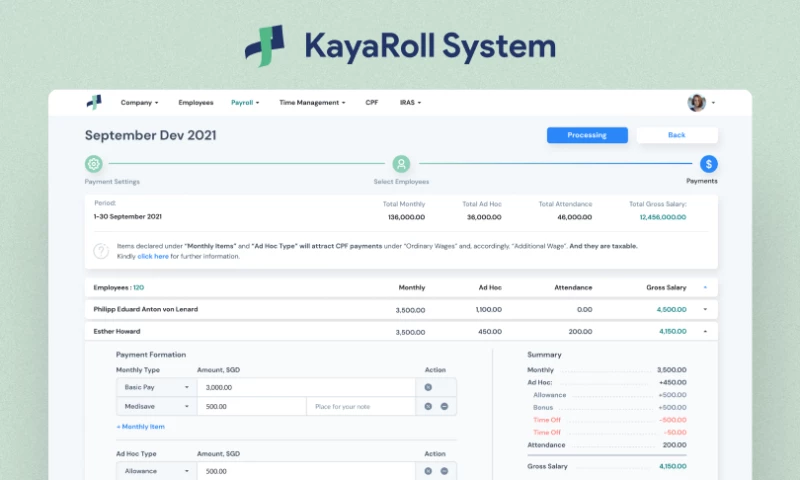
Task: Click the Total Attendance value 46,000.00
Action: [574, 217]
